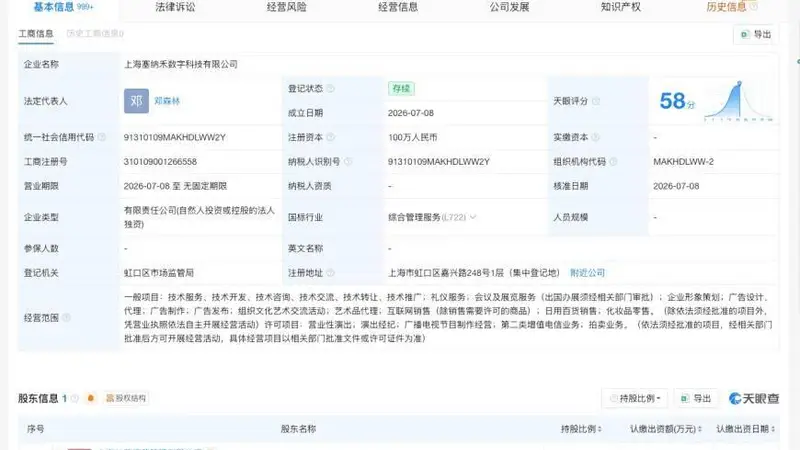Viewport: 800px width, 450px height.
Task: Click the help icon on 历史信息 tab
Action: click(754, 7)
